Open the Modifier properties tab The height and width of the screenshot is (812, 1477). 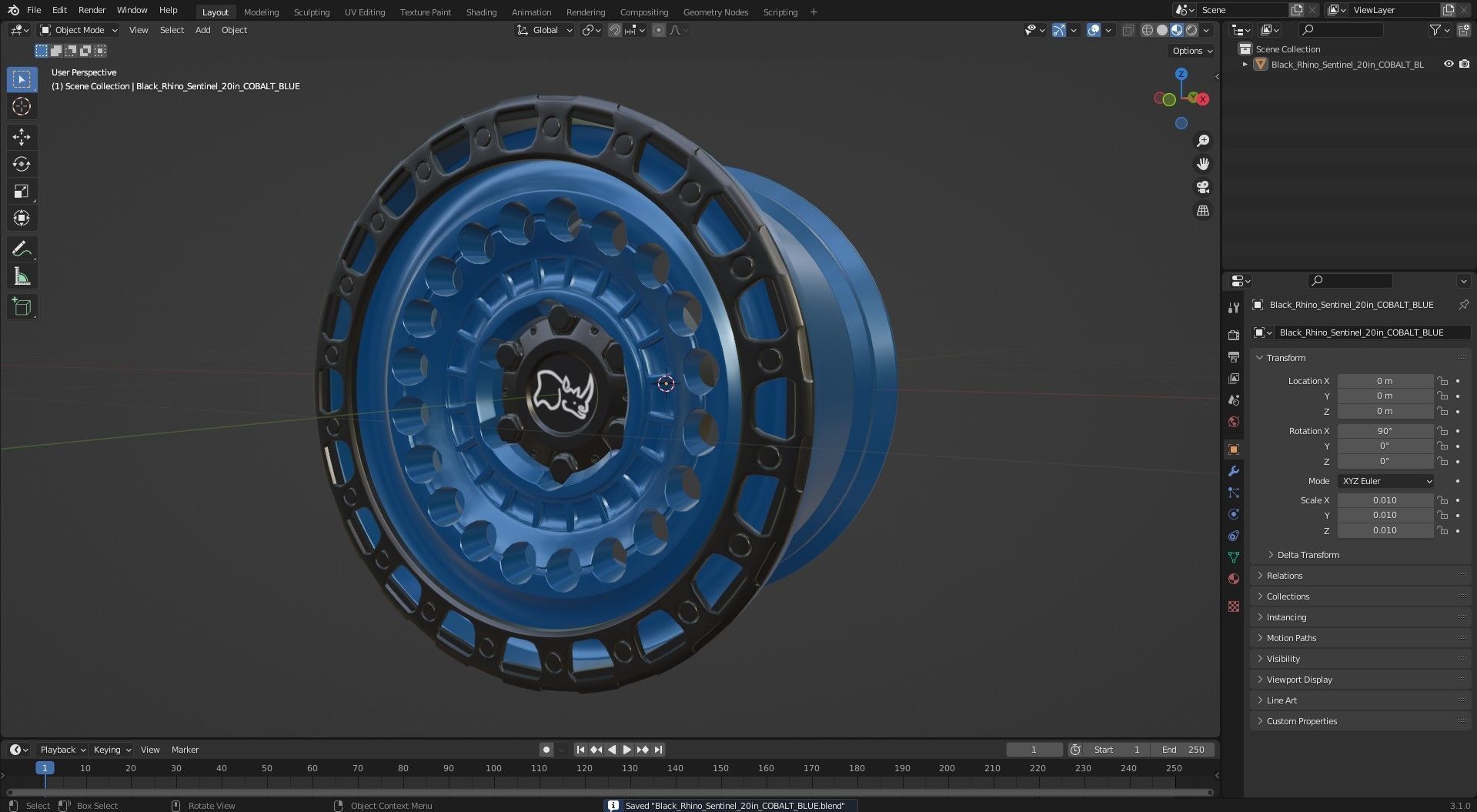[x=1234, y=471]
